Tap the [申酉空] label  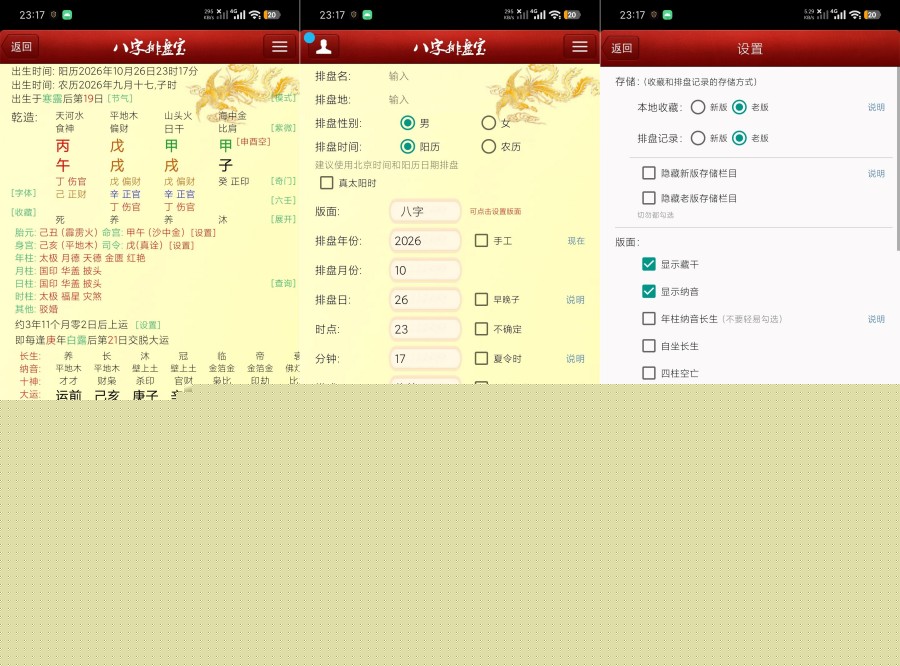[253, 141]
